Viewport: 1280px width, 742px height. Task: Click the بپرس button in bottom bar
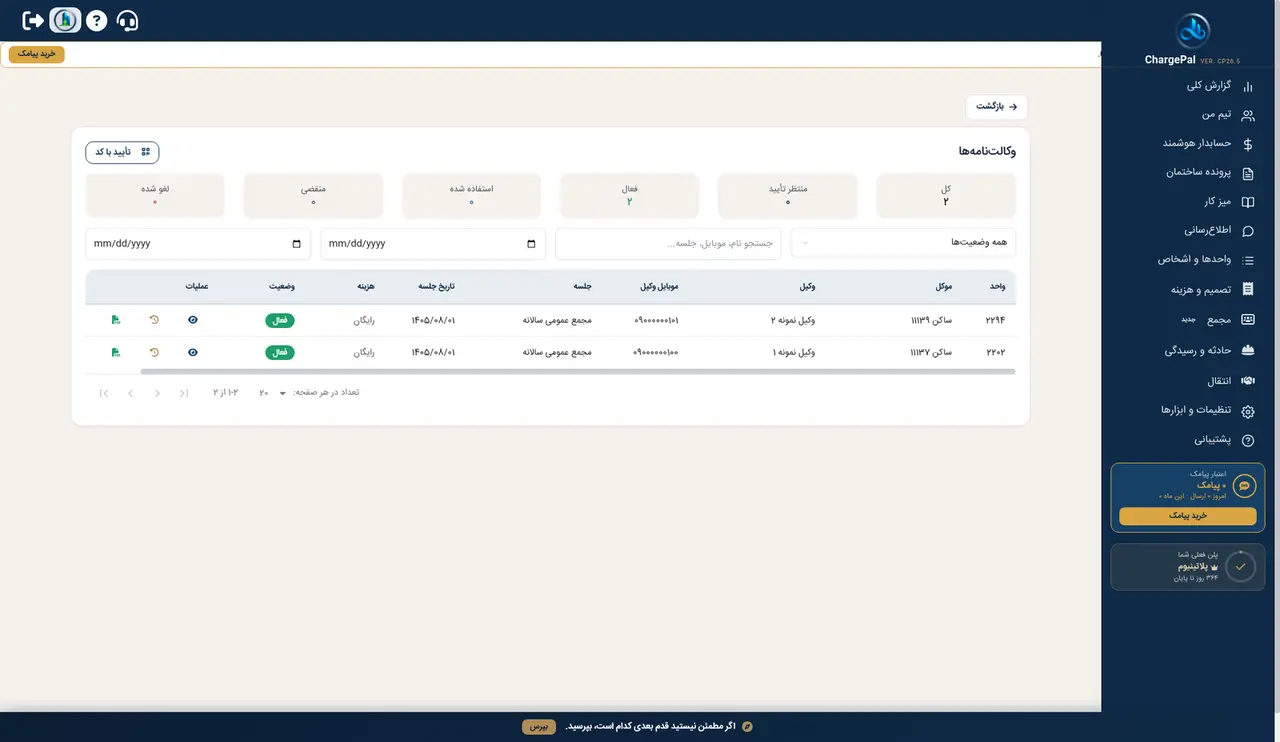click(x=538, y=727)
